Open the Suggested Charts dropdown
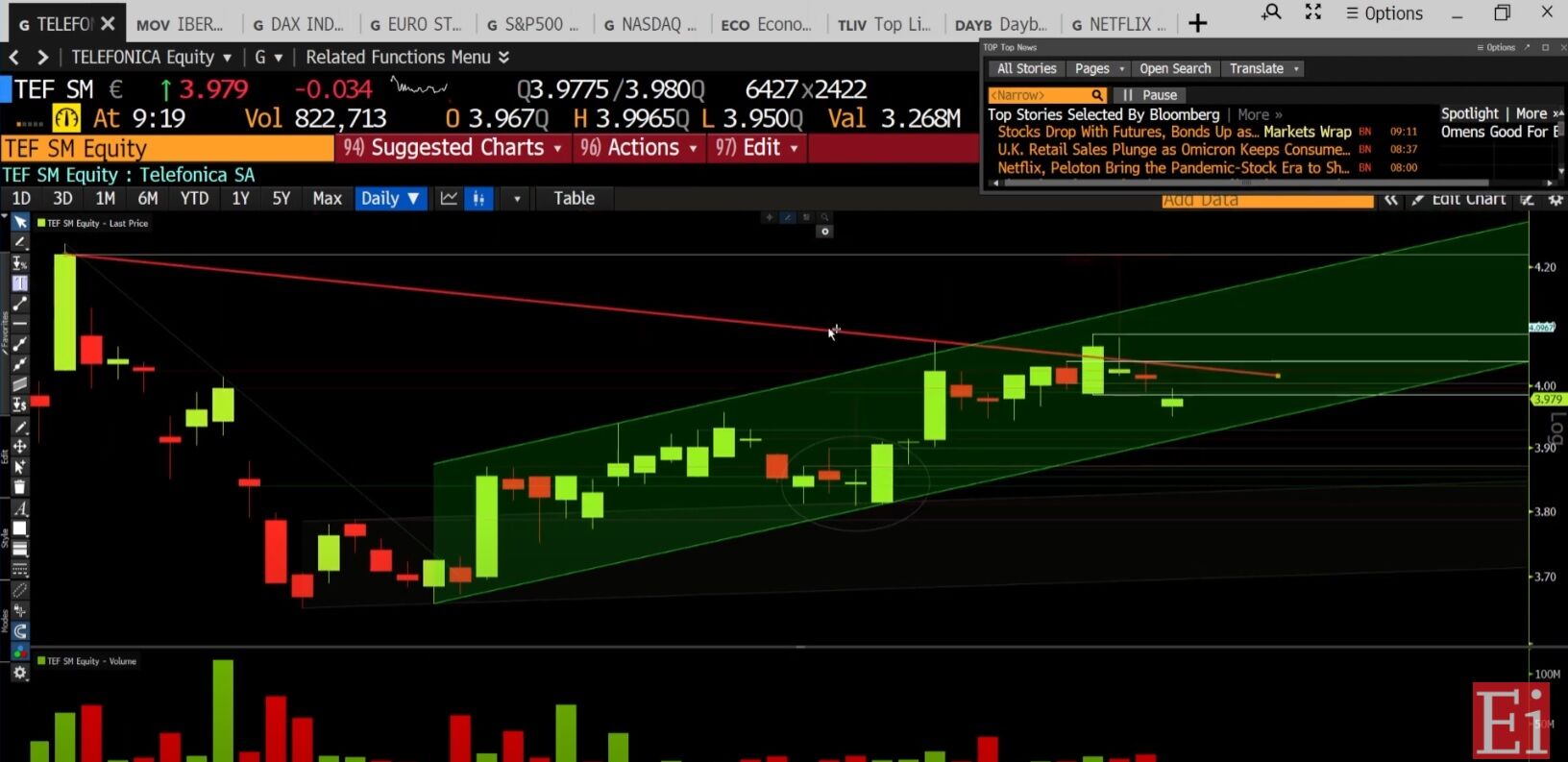The height and width of the screenshot is (762, 1568). coord(453,148)
